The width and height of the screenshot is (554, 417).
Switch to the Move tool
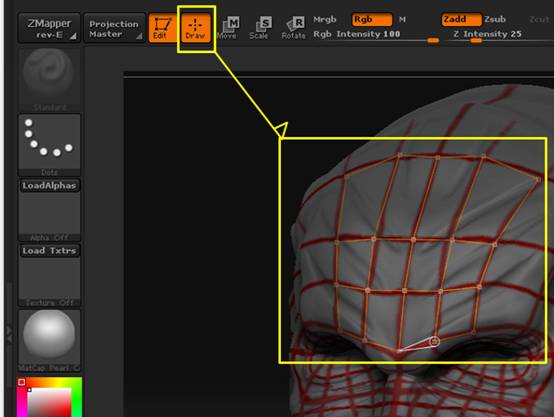click(x=228, y=28)
